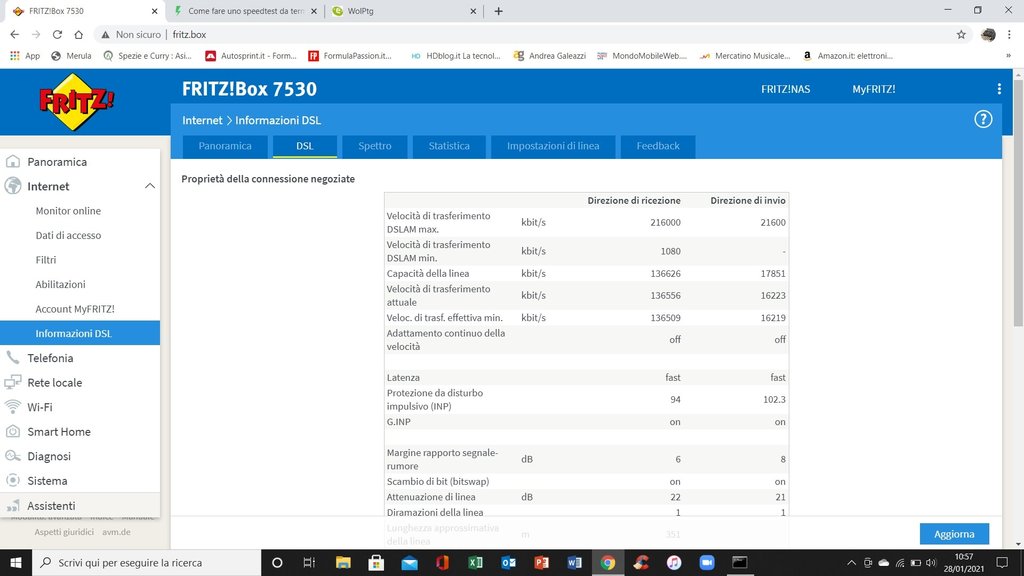Open MyFRITZ! header link

[x=873, y=89]
